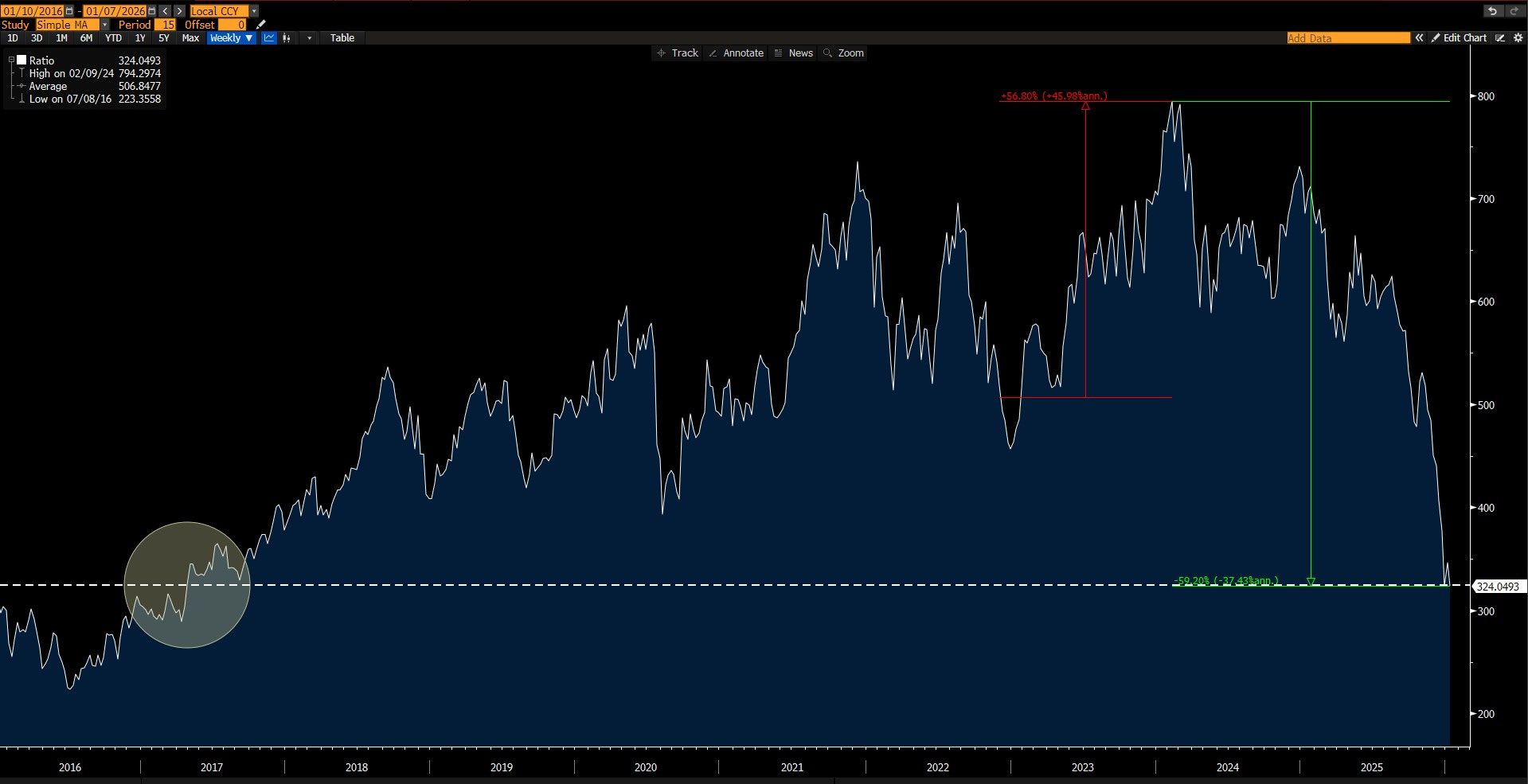
Task: Open the Local CCY currency dropdown
Action: pos(254,11)
